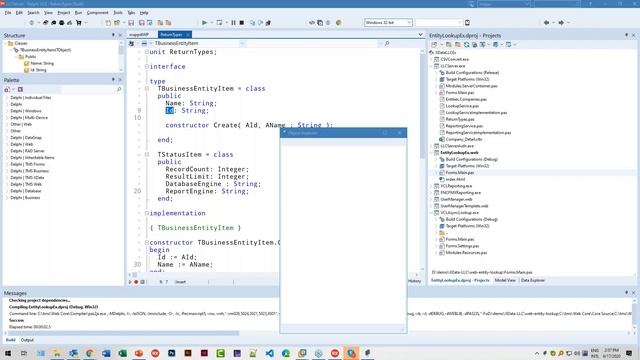Open Chrome from the taskbar

89,353
